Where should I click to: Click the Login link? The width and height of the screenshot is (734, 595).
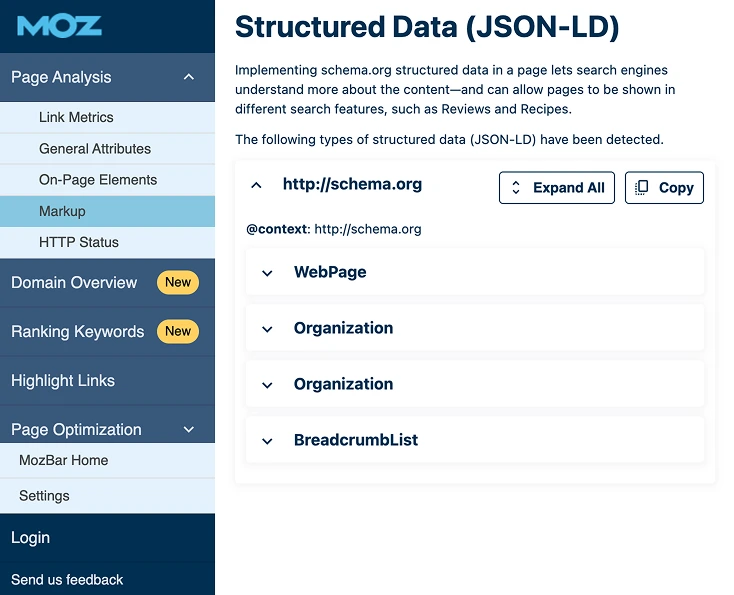pyautogui.click(x=30, y=537)
